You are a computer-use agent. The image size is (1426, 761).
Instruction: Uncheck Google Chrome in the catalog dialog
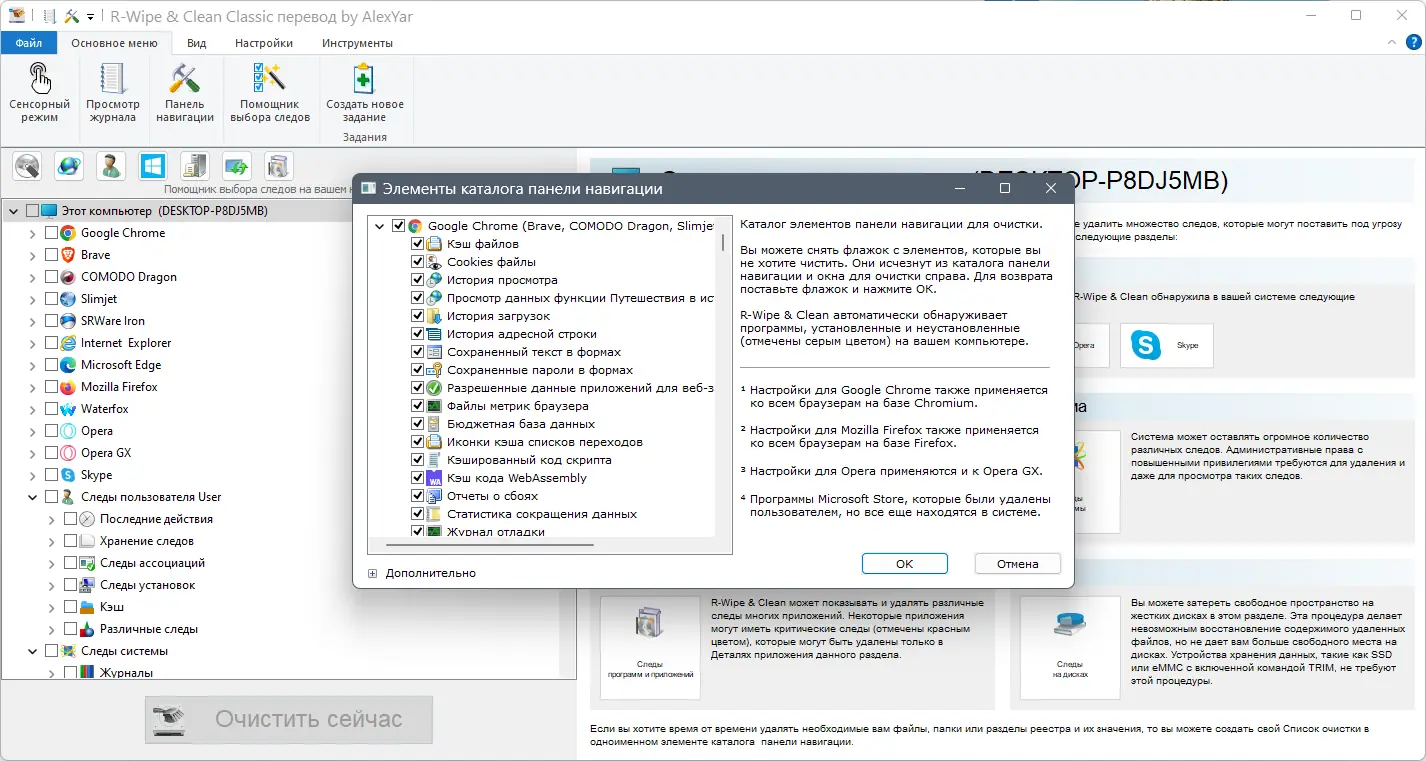pos(399,226)
